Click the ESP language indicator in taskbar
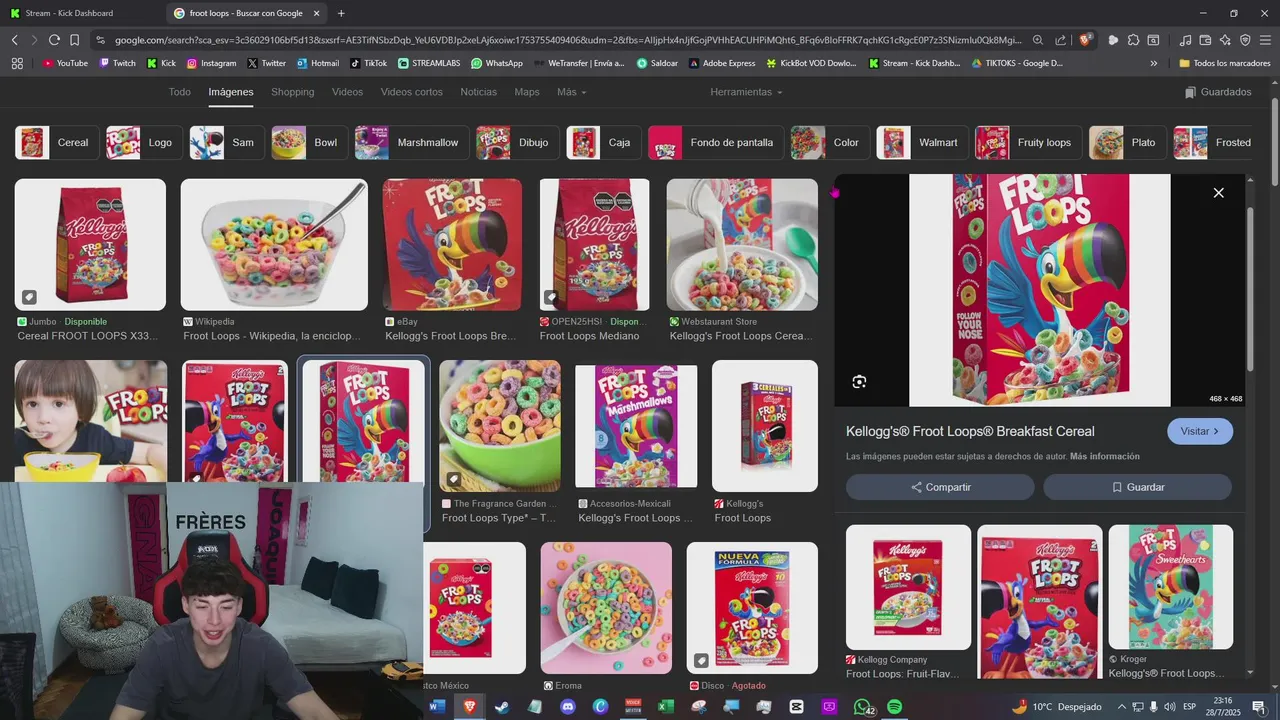Screen dimensions: 1280x720 pyautogui.click(x=1189, y=707)
